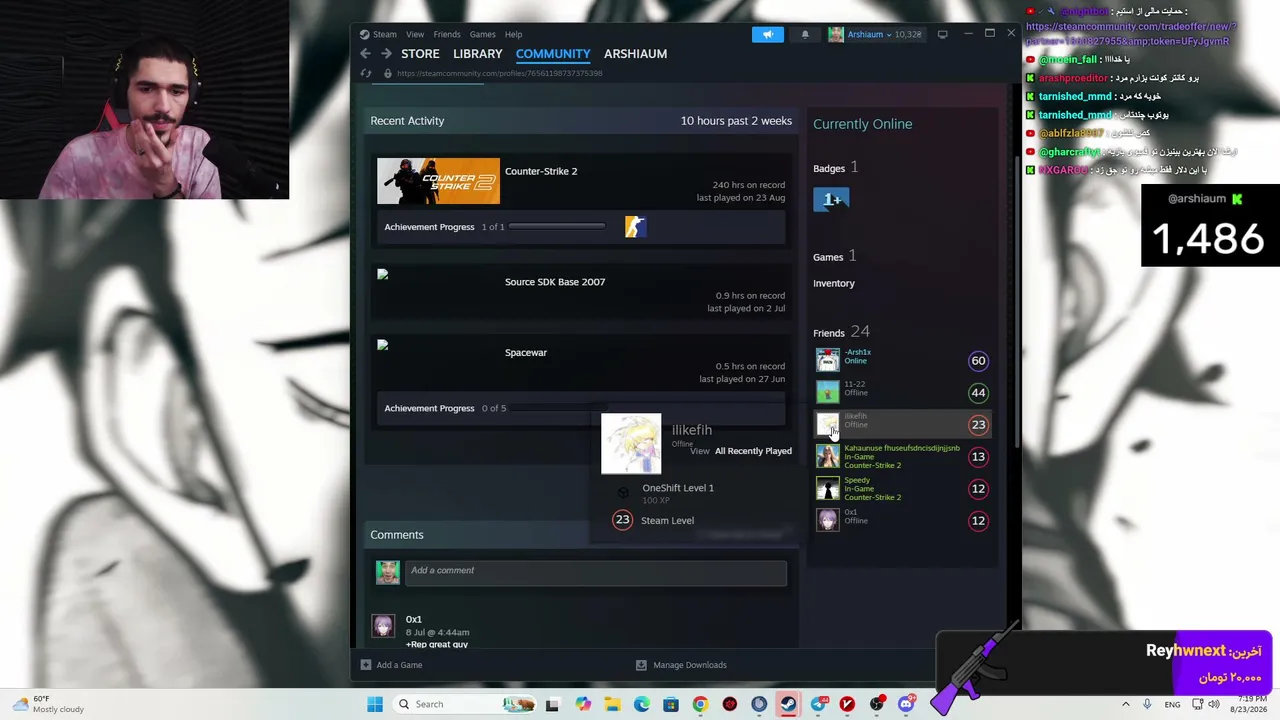The height and width of the screenshot is (720, 1280).
Task: Click Counter-Strike 2 achievement progress bar
Action: (x=557, y=227)
